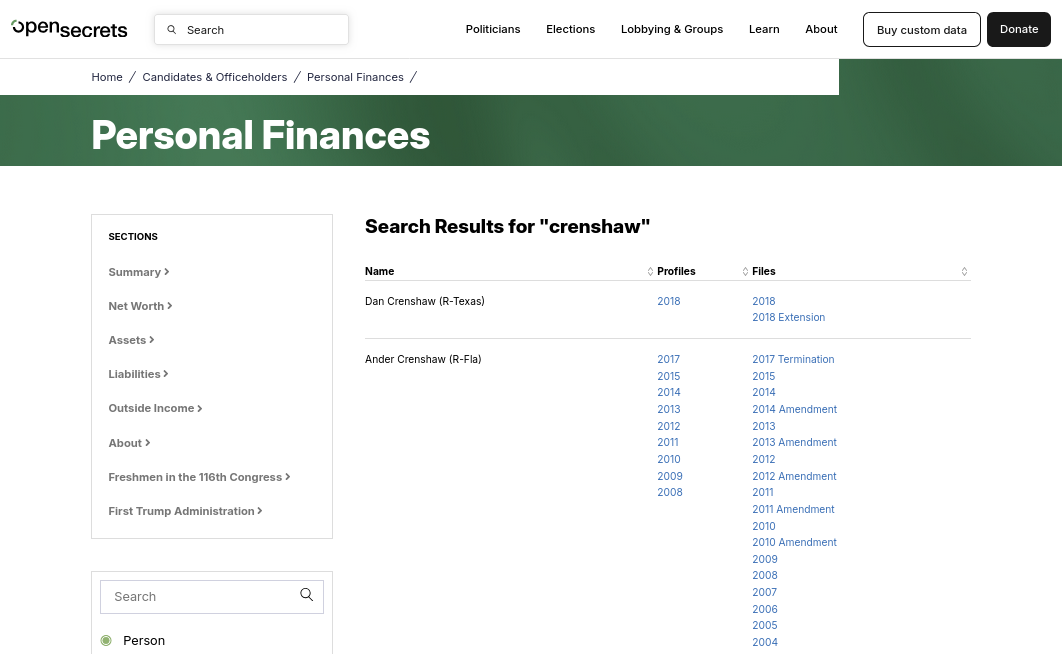Open Dan Crenshaw's 2018 Extension file

[788, 318]
